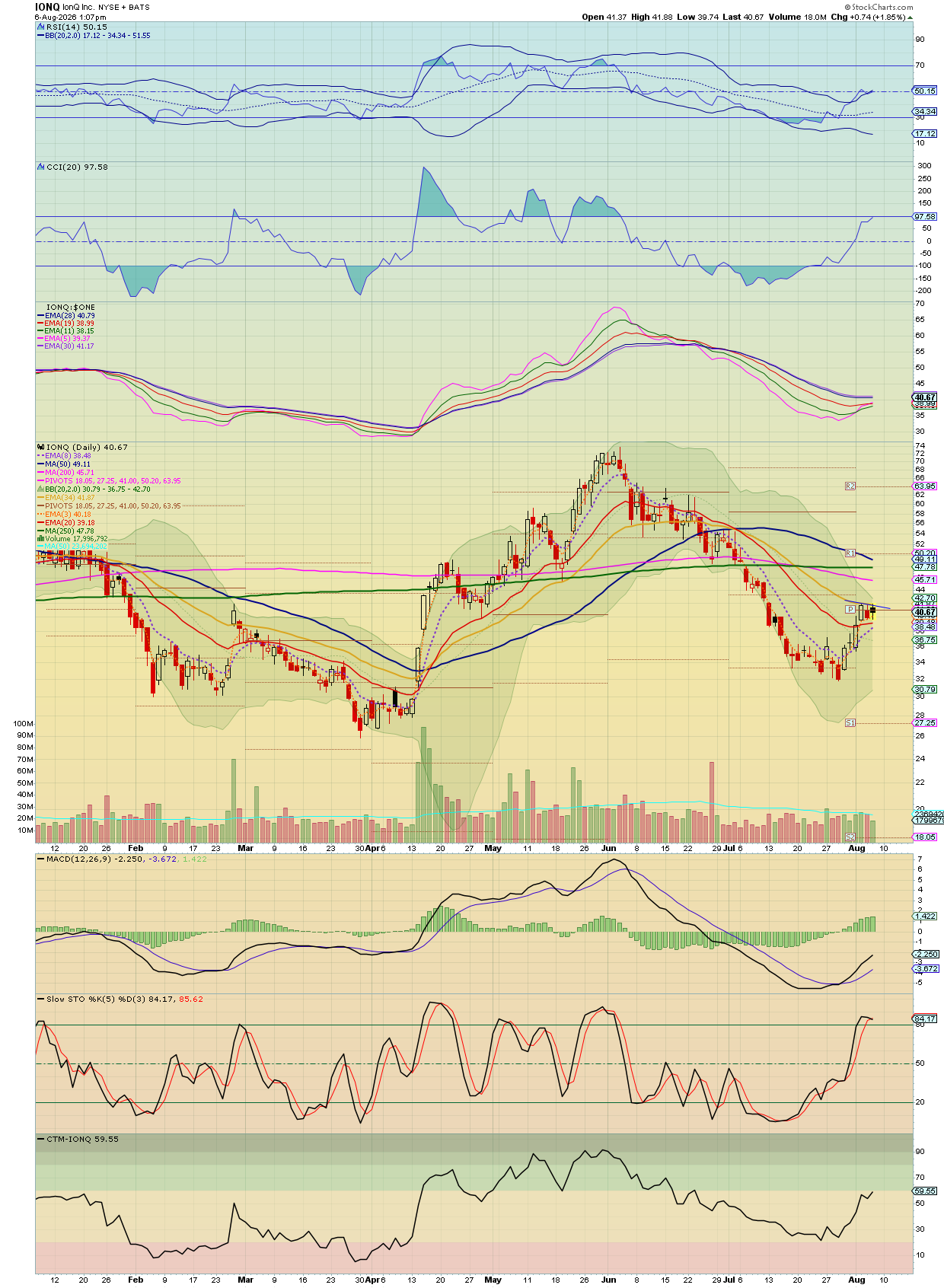Click the IONQ:$ONE panel title
944x1288 pixels.
click(71, 308)
